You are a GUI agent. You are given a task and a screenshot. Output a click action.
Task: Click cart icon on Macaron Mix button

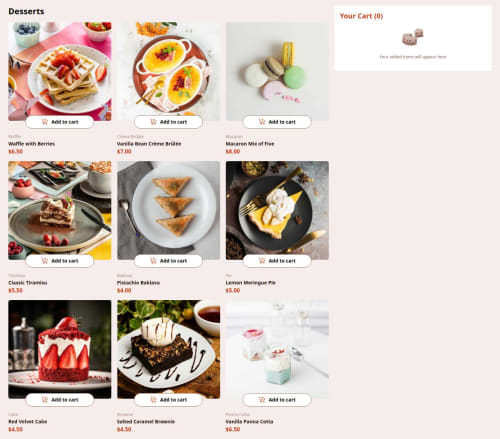262,122
